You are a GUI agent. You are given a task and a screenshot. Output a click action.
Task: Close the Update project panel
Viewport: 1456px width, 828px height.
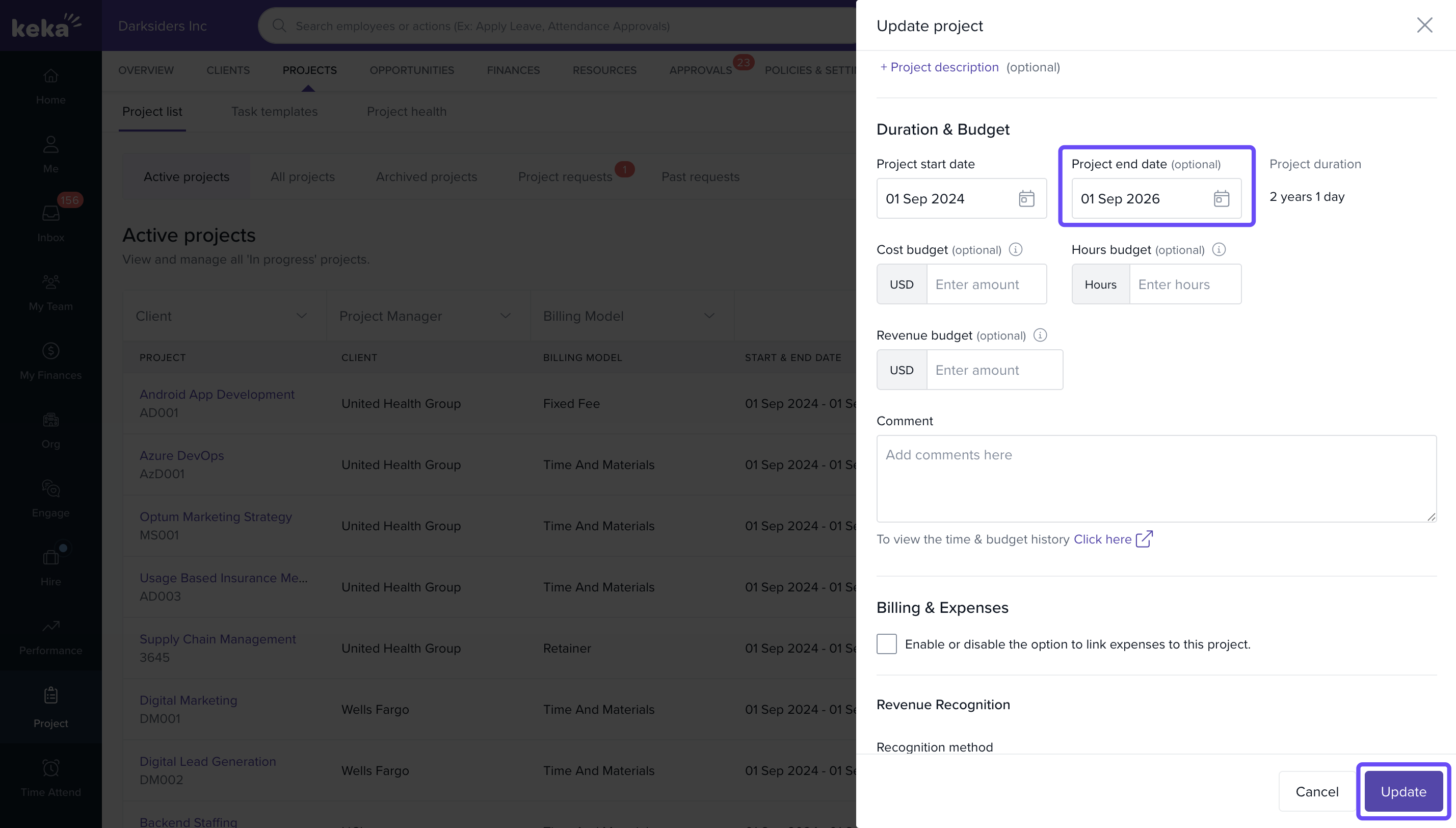coord(1424,25)
